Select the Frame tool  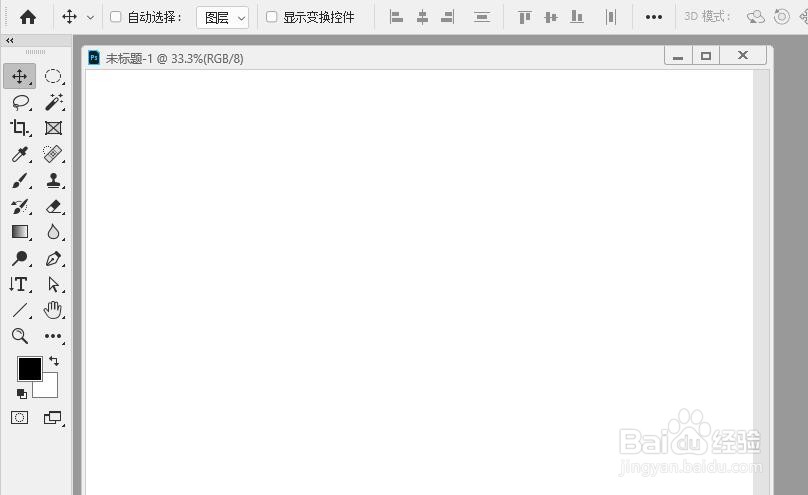point(53,128)
